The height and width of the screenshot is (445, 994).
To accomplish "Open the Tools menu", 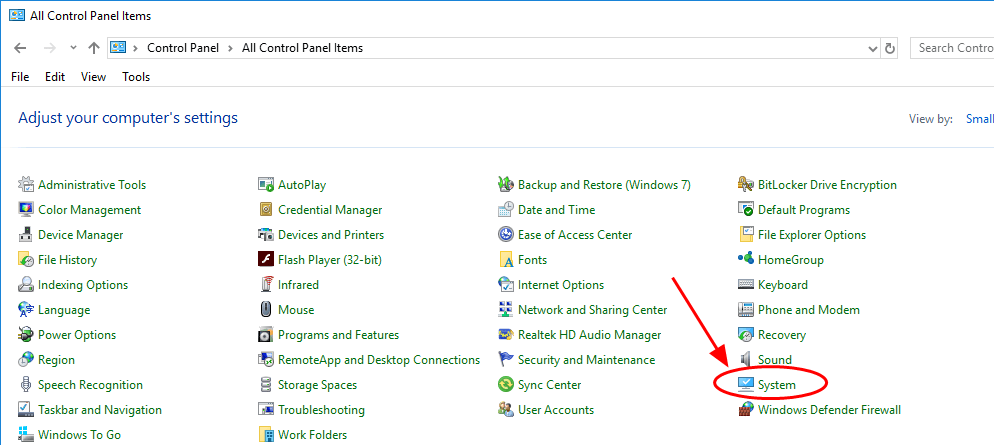I will 136,77.
